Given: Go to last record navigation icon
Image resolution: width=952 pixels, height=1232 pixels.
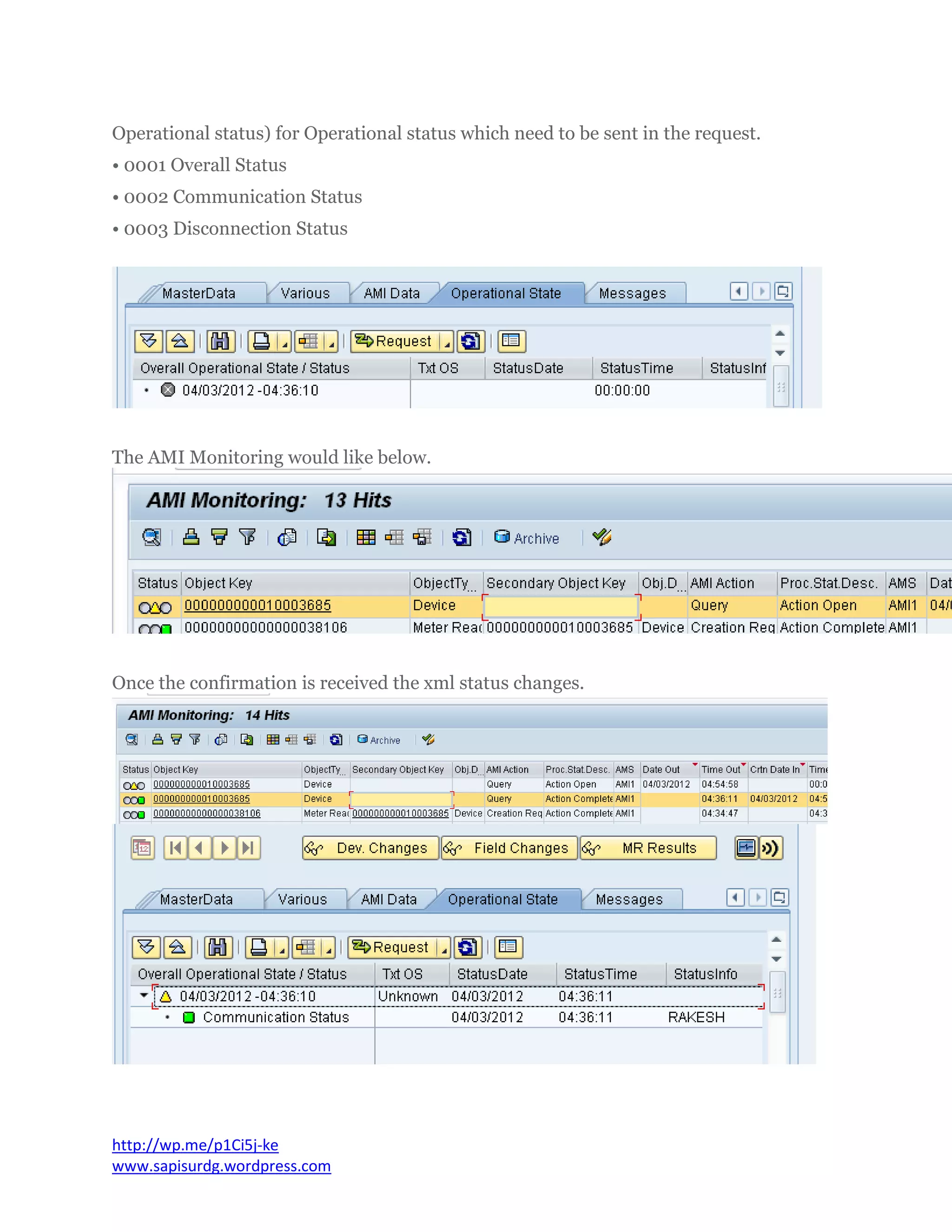Looking at the screenshot, I should click(x=248, y=848).
